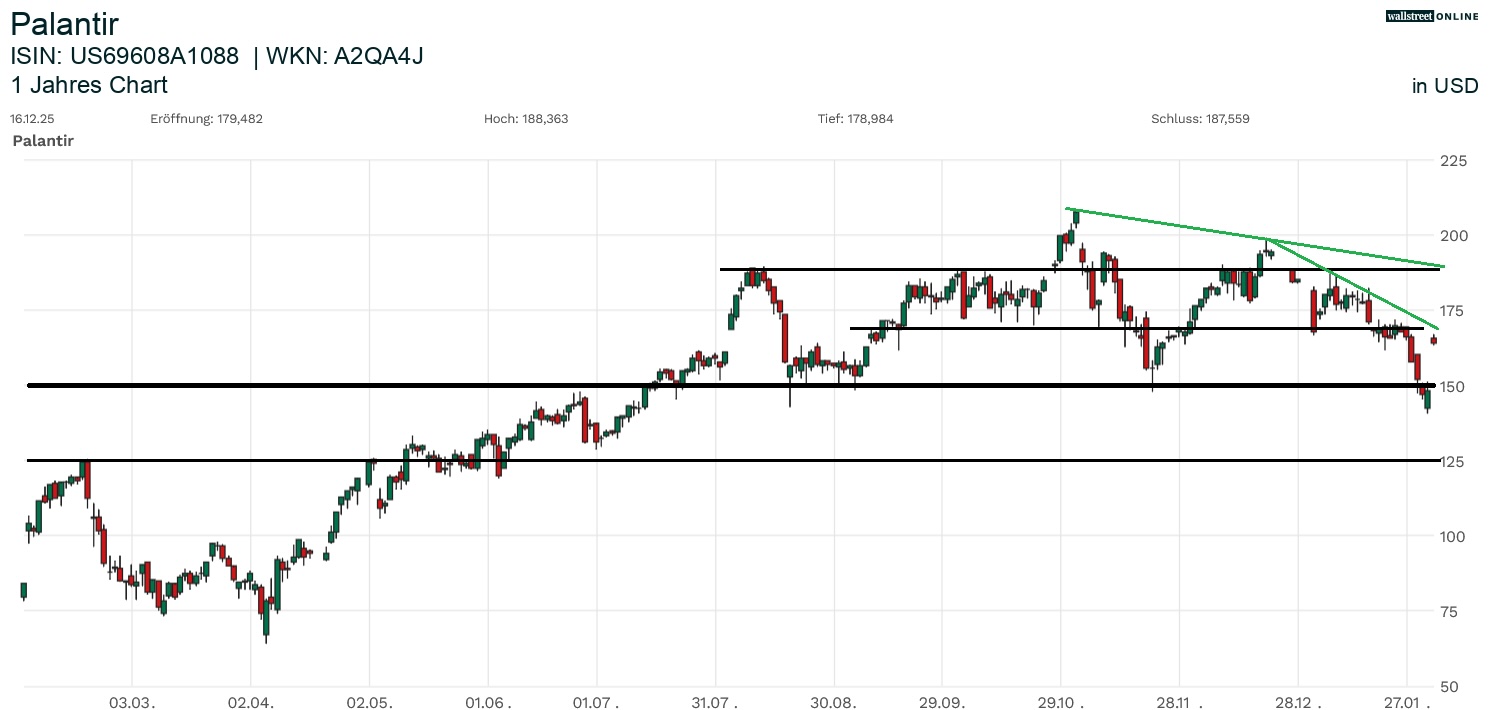This screenshot has width=1490, height=710.
Task: Click the 50 price axis label
Action: 1449,687
